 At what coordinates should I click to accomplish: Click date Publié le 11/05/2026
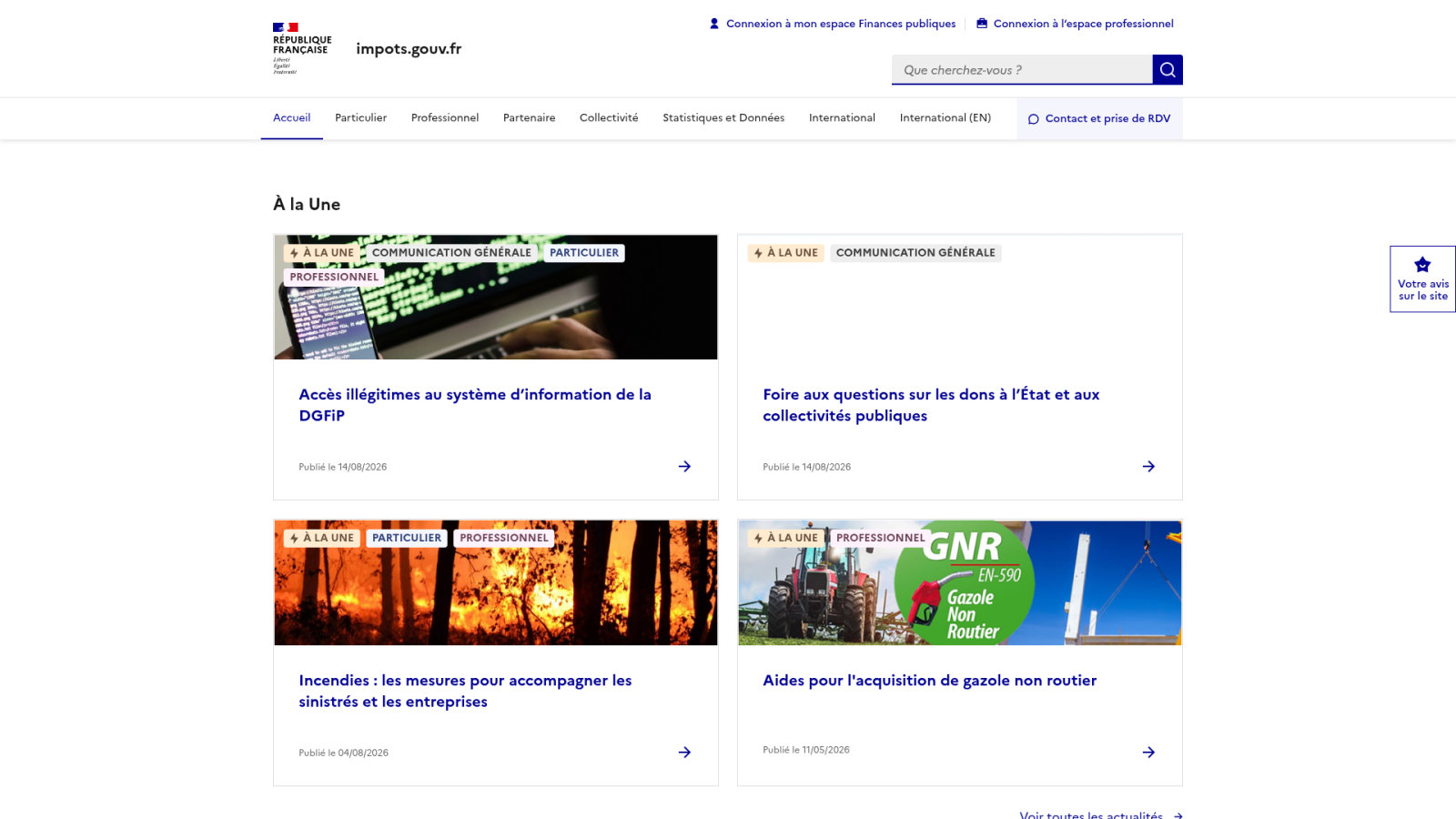click(806, 750)
